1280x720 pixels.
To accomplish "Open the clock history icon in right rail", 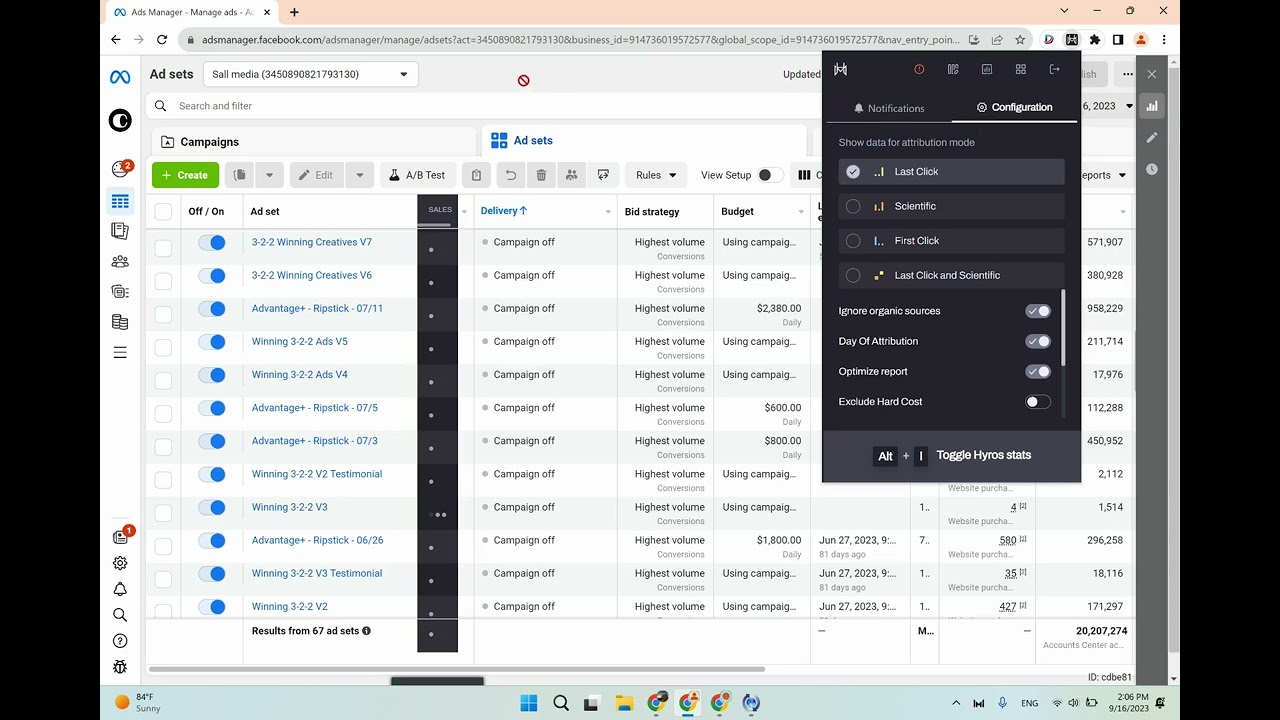I will [x=1152, y=169].
